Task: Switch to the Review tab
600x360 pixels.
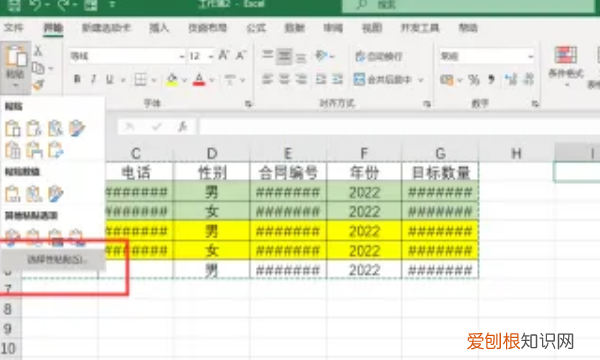Action: [333, 28]
